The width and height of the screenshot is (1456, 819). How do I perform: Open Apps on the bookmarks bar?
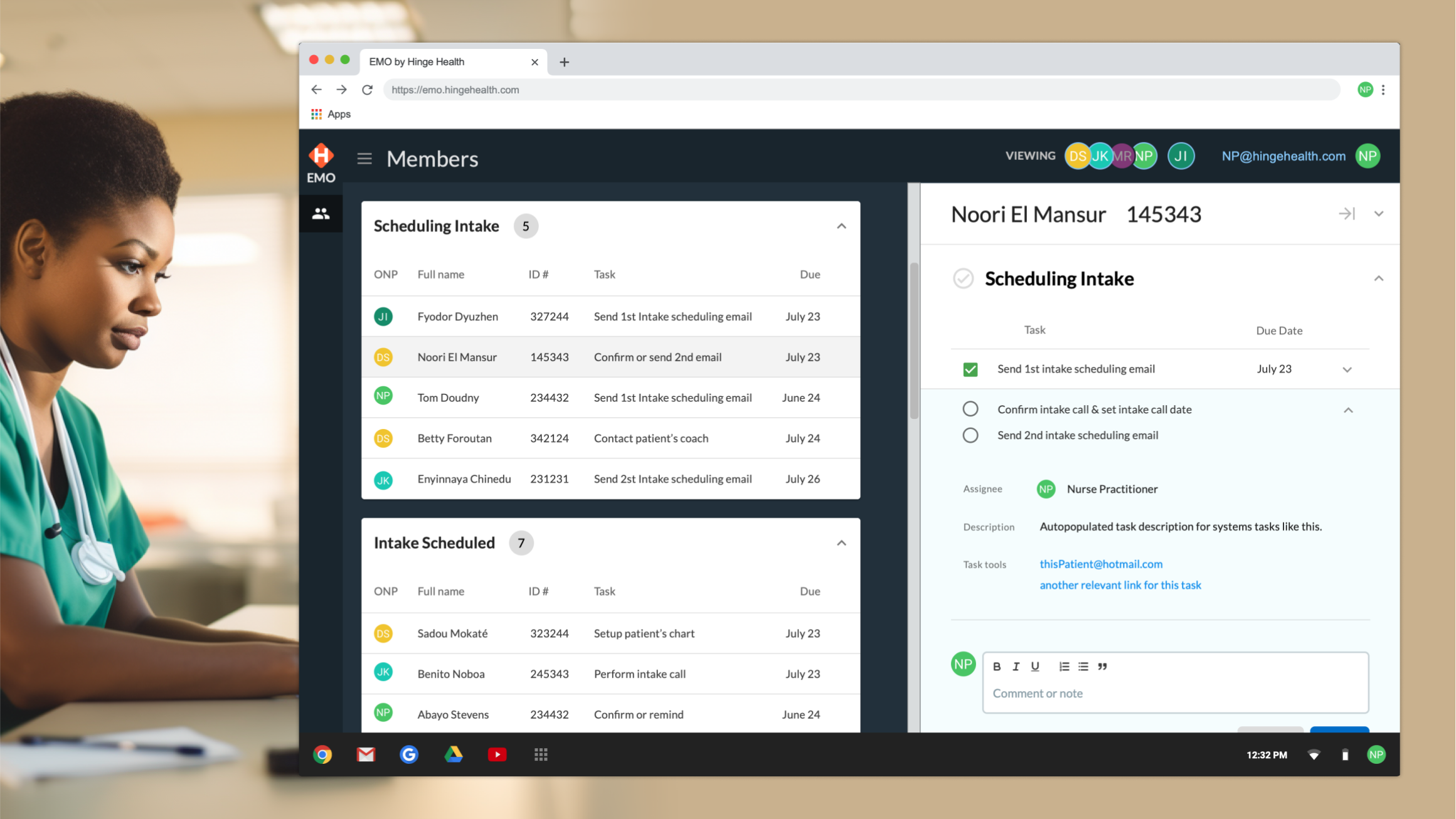click(331, 114)
